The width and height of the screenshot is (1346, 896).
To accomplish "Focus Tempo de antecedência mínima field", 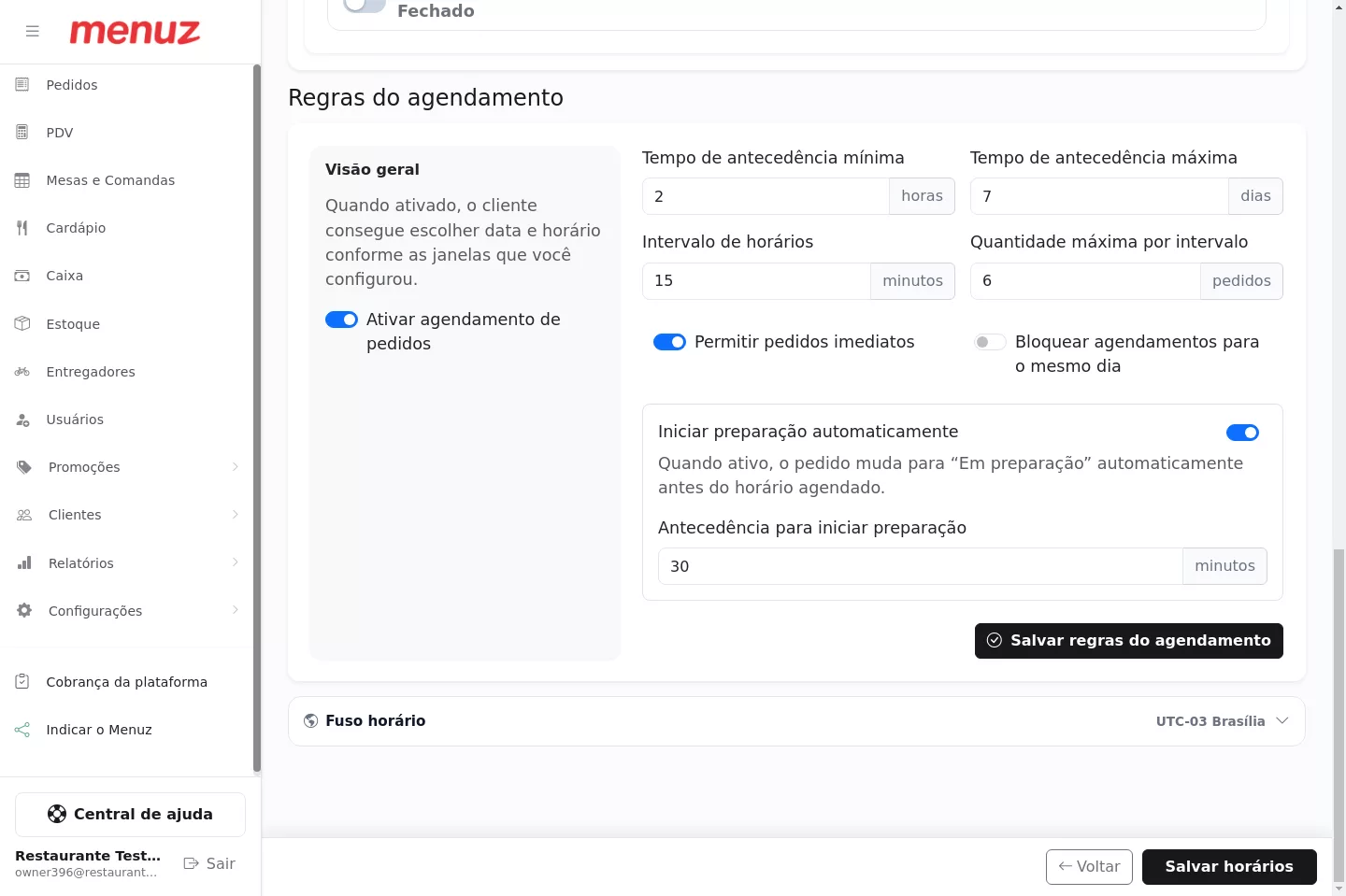I will pyautogui.click(x=766, y=196).
